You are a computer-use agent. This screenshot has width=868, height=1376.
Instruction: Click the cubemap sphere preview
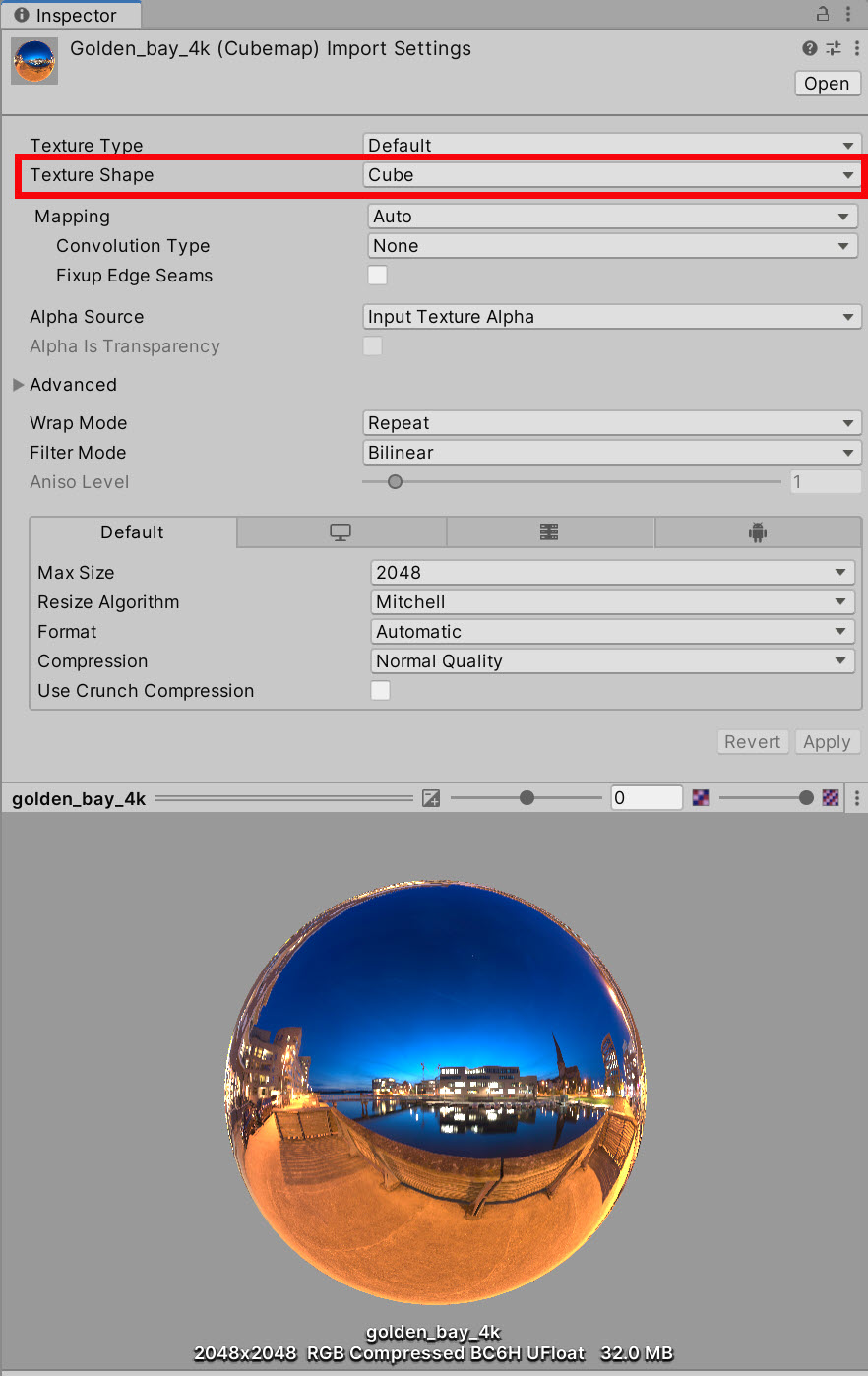pyautogui.click(x=436, y=1091)
